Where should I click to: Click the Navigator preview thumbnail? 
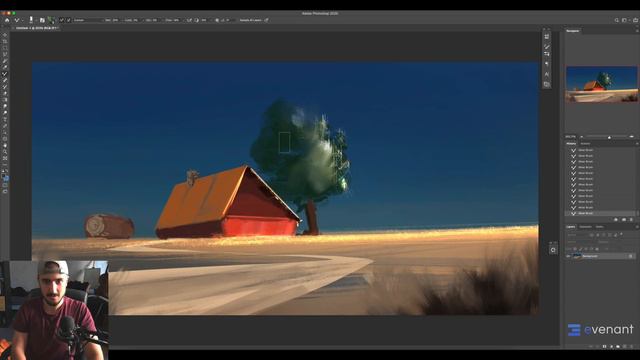(601, 84)
